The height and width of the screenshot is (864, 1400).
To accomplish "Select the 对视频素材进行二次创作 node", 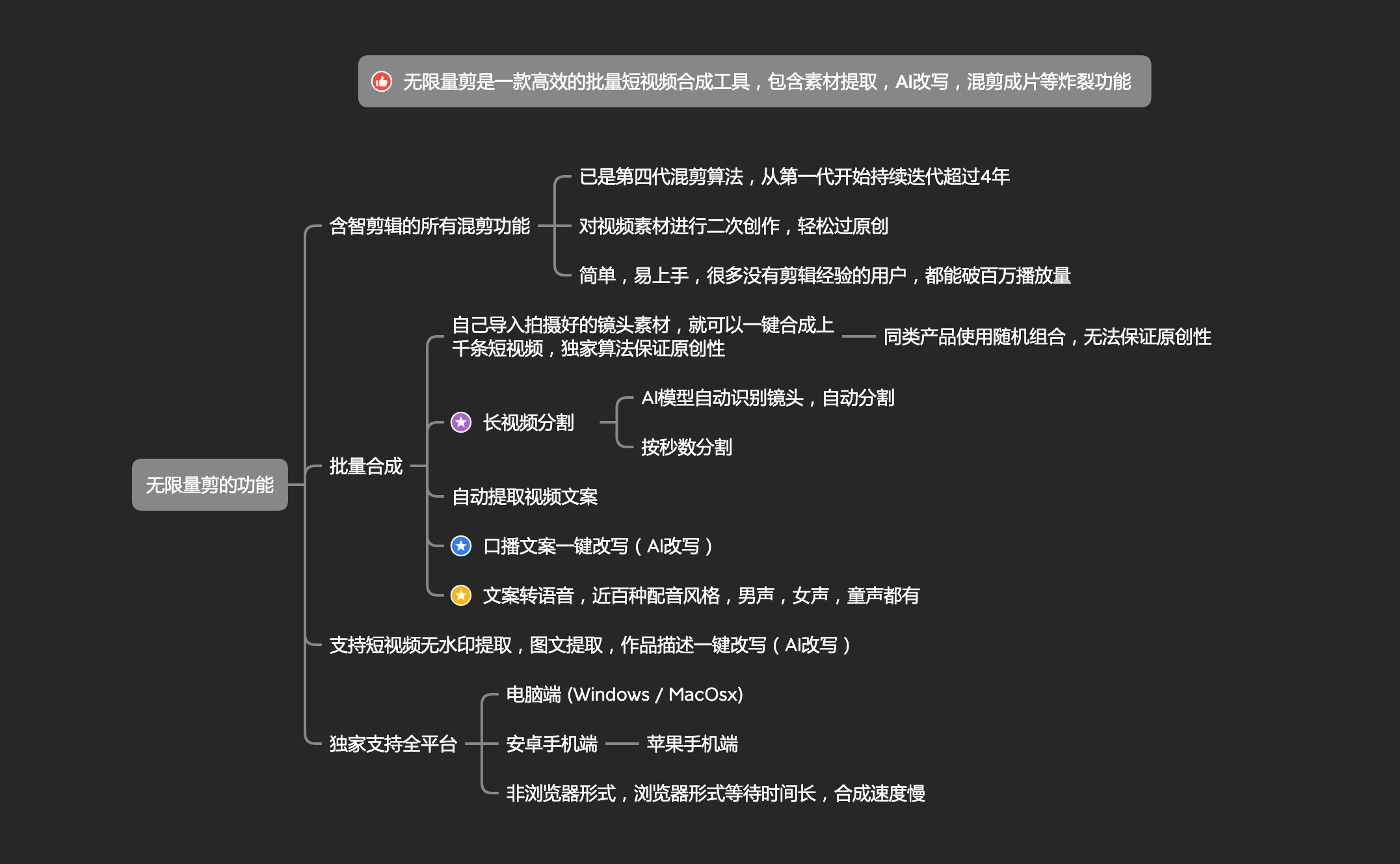I will point(733,226).
